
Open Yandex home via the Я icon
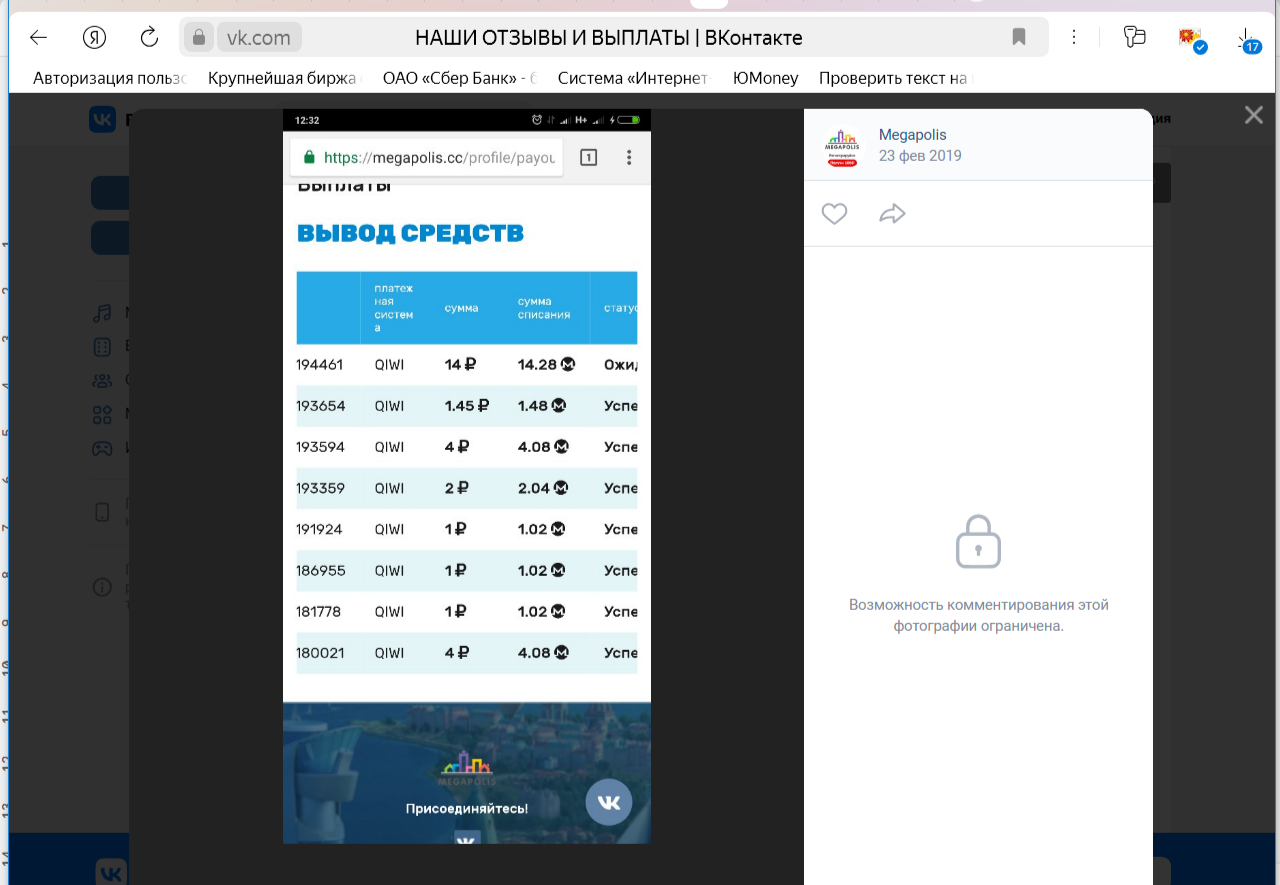pos(94,38)
